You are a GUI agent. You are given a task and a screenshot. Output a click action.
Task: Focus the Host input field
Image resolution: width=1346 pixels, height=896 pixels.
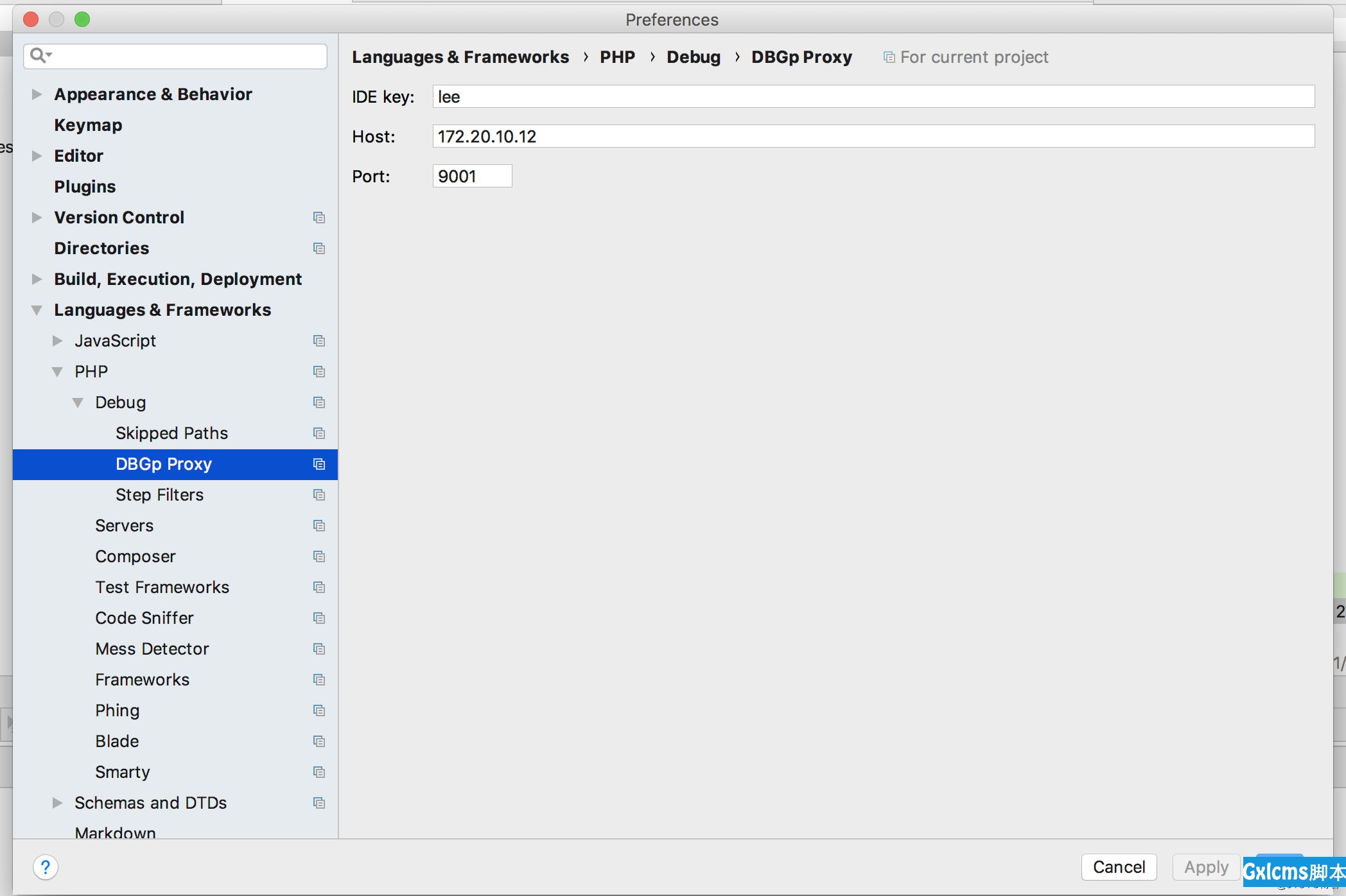873,137
